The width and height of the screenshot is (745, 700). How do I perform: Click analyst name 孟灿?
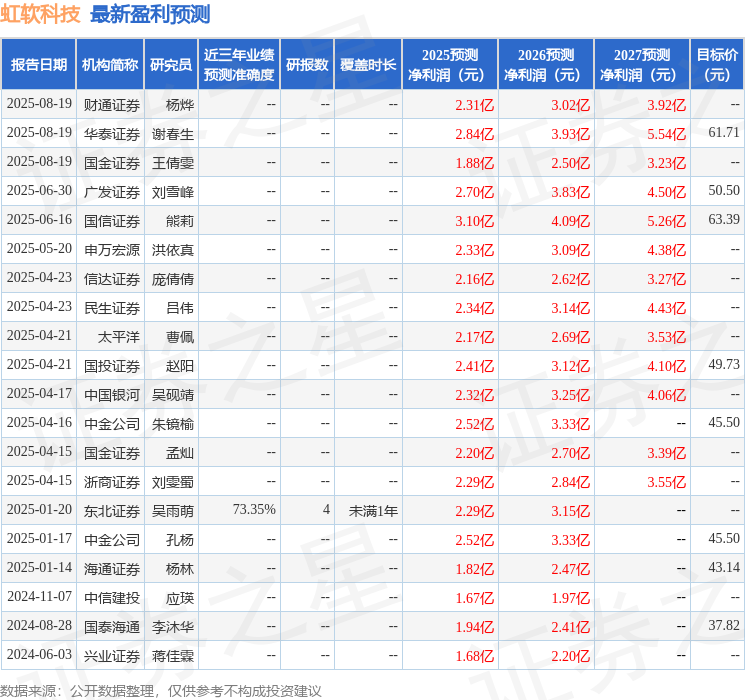coord(180,452)
